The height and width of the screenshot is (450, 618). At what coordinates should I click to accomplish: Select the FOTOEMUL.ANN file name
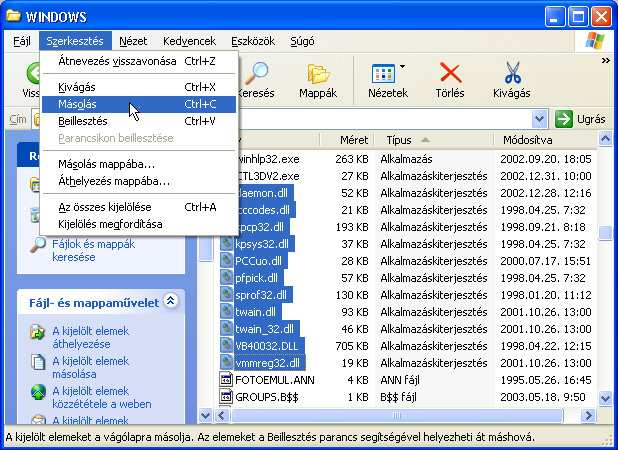(x=275, y=380)
